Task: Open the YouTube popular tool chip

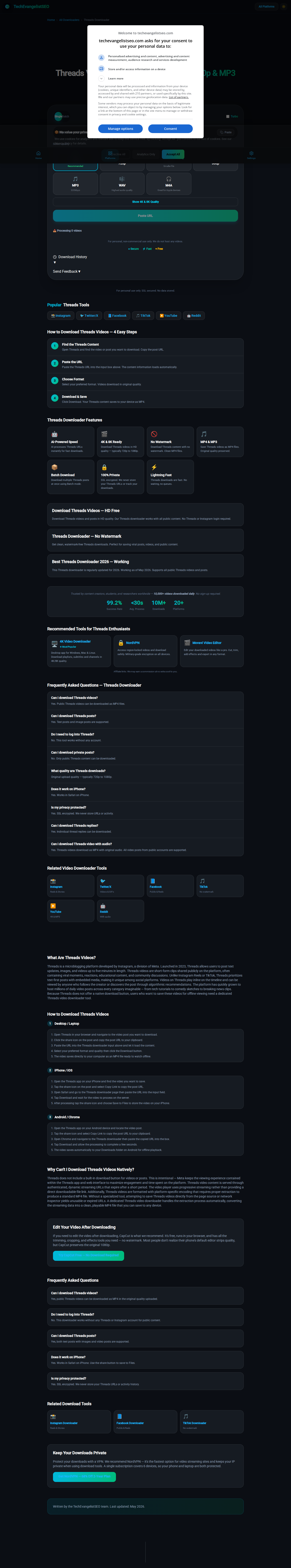Action: tap(168, 315)
